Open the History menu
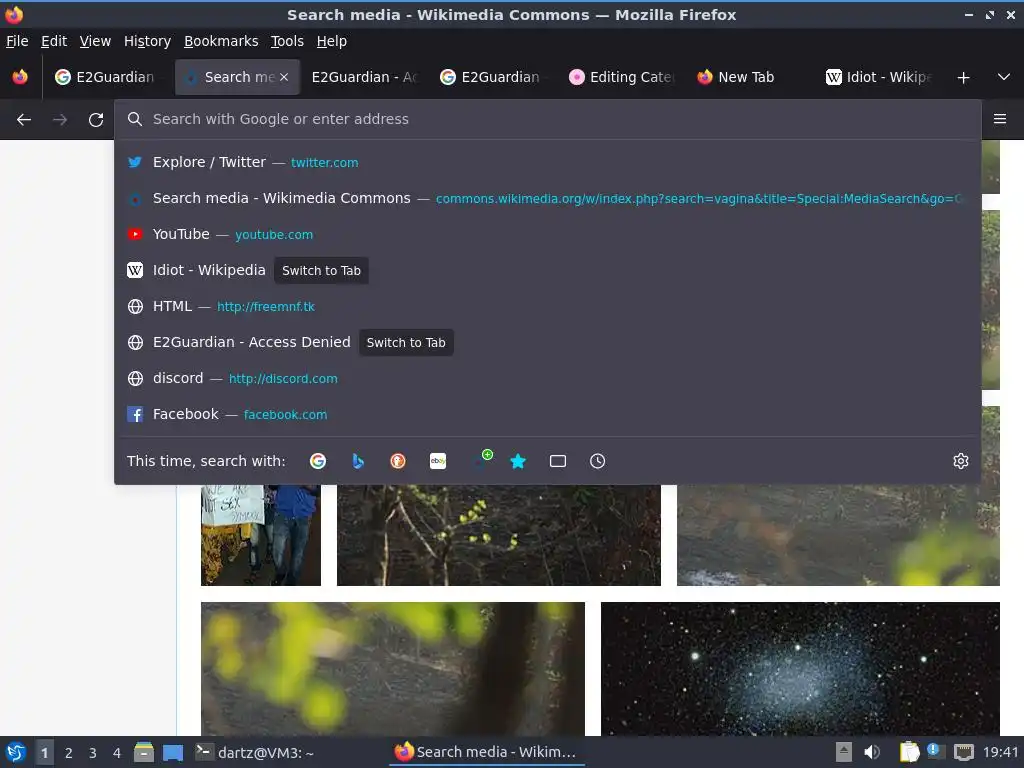 [x=147, y=41]
